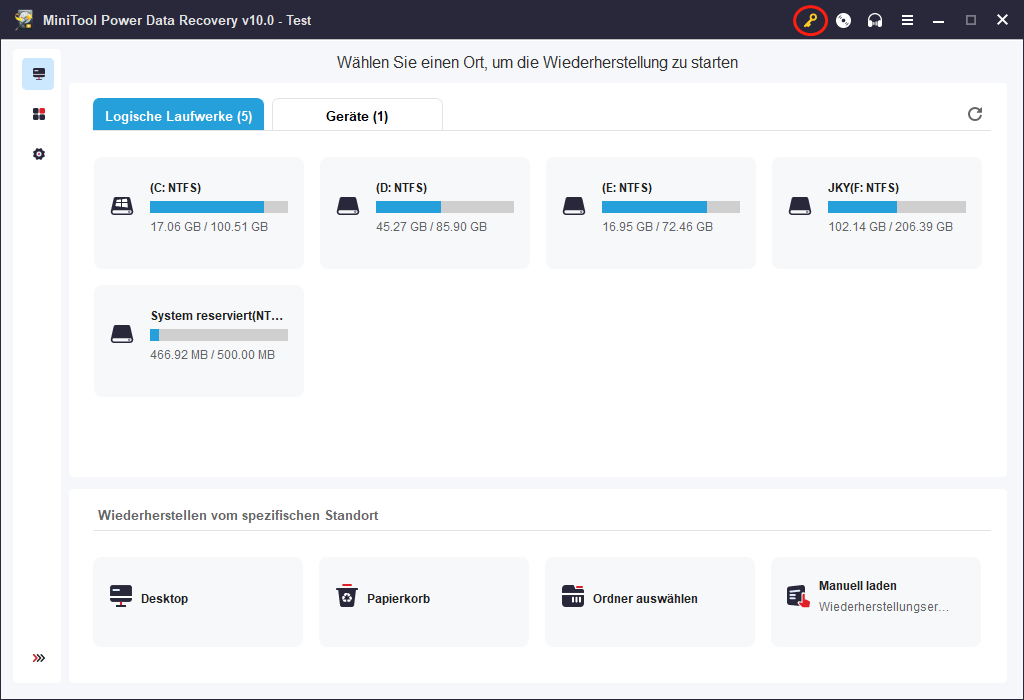Click the System reserviert disk icon
The image size is (1024, 700).
121,334
